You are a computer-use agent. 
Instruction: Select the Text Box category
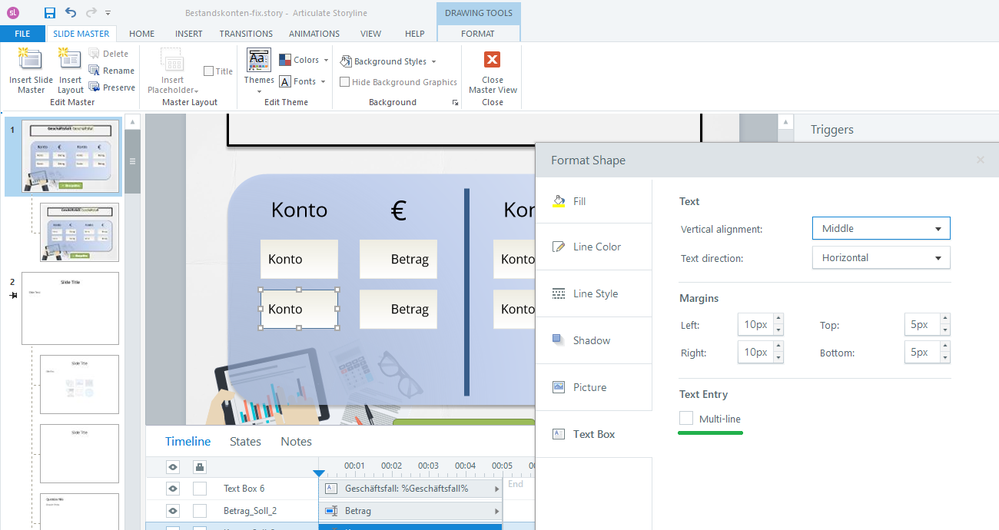594,434
